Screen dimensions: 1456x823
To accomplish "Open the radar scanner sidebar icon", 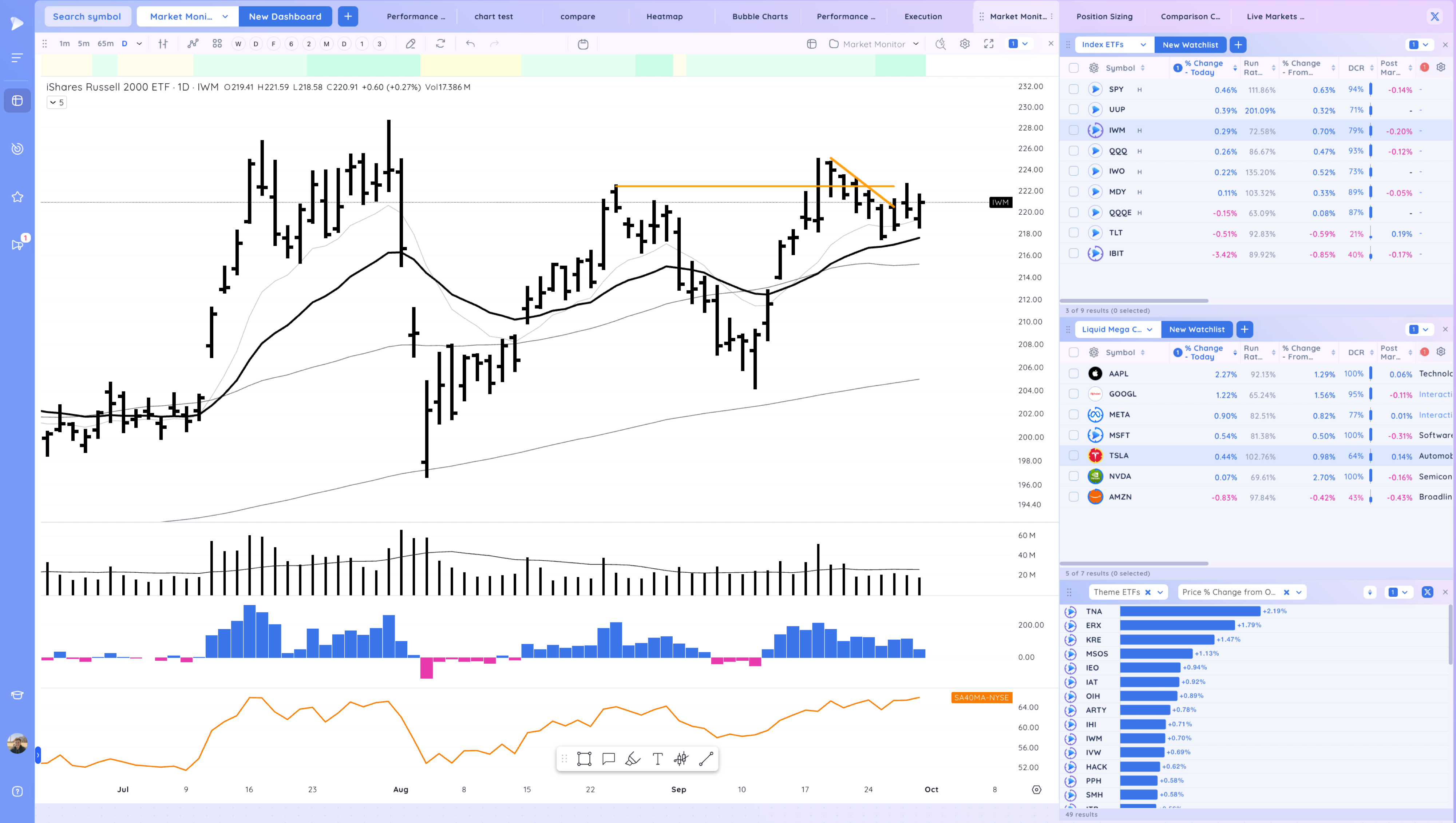I will click(17, 149).
